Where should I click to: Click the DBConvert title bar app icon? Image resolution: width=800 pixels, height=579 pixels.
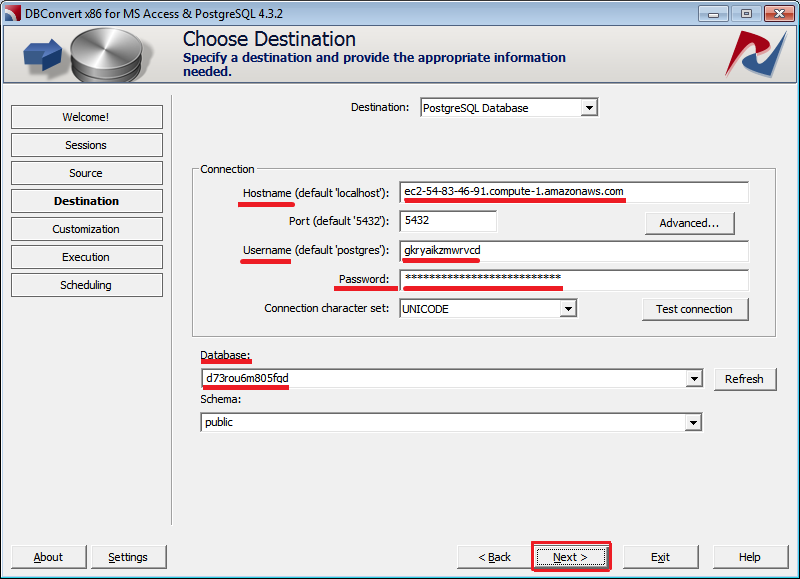[x=12, y=13]
